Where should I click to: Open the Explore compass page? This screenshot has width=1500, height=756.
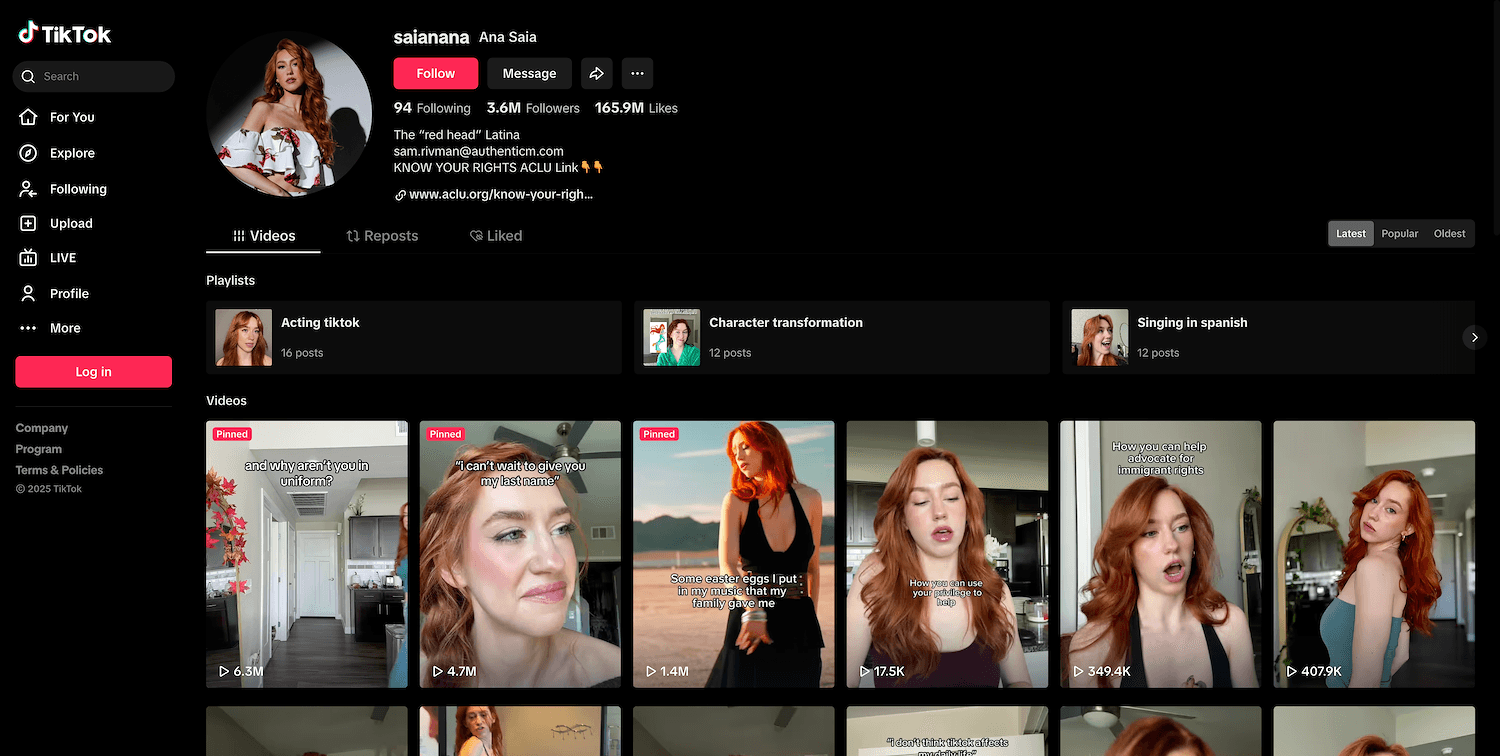71,153
